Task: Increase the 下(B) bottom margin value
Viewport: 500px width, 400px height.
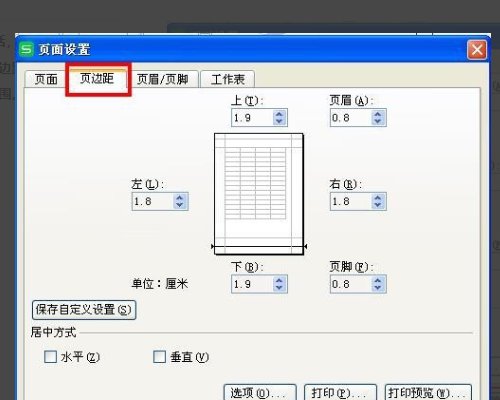Action: (x=279, y=280)
